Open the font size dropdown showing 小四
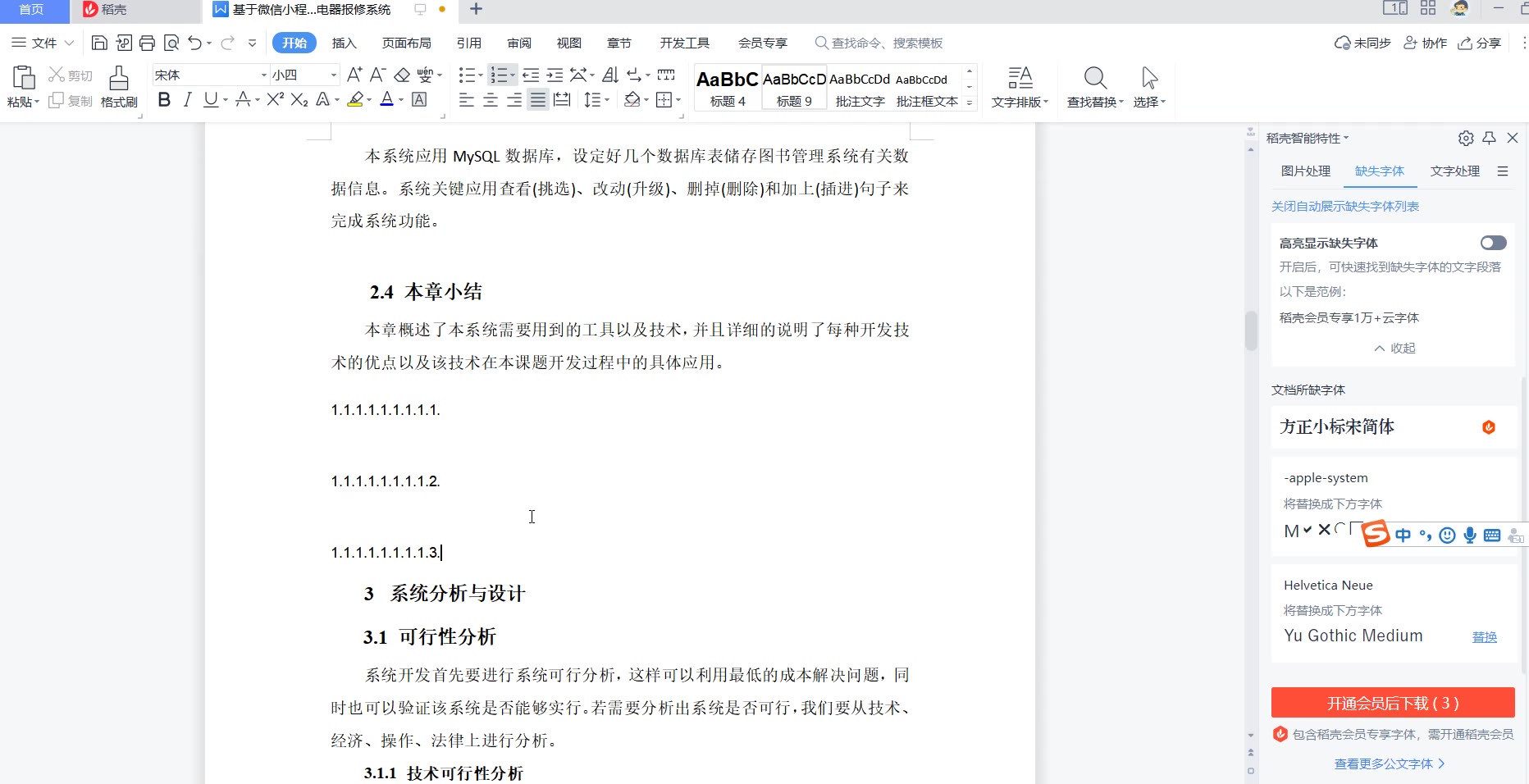This screenshot has height=784, width=1529. click(333, 75)
